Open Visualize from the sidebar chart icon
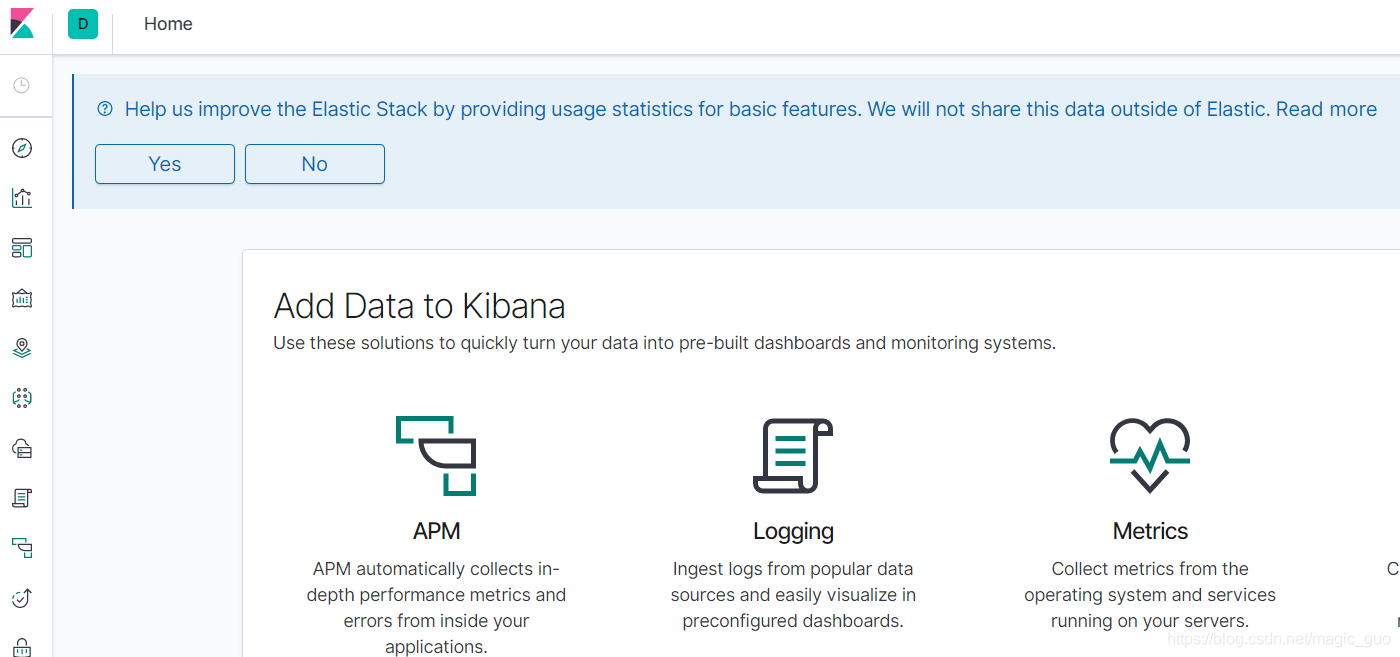Screen dimensions: 1400x657 pyautogui.click(x=22, y=198)
